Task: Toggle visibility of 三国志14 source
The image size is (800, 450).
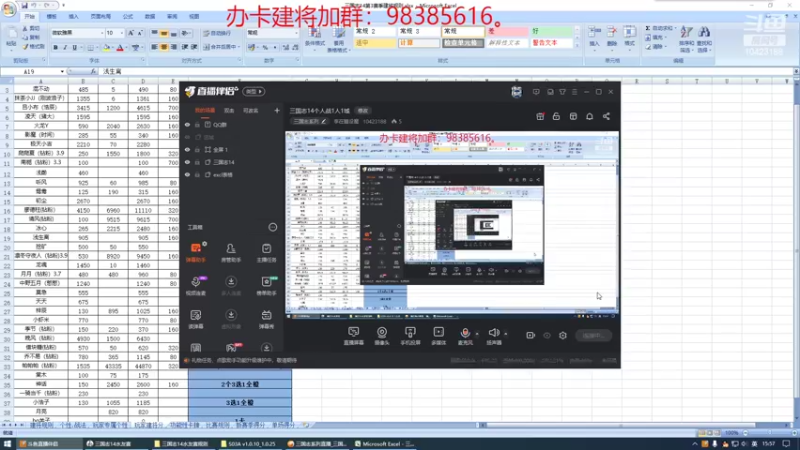Action: (x=187, y=162)
